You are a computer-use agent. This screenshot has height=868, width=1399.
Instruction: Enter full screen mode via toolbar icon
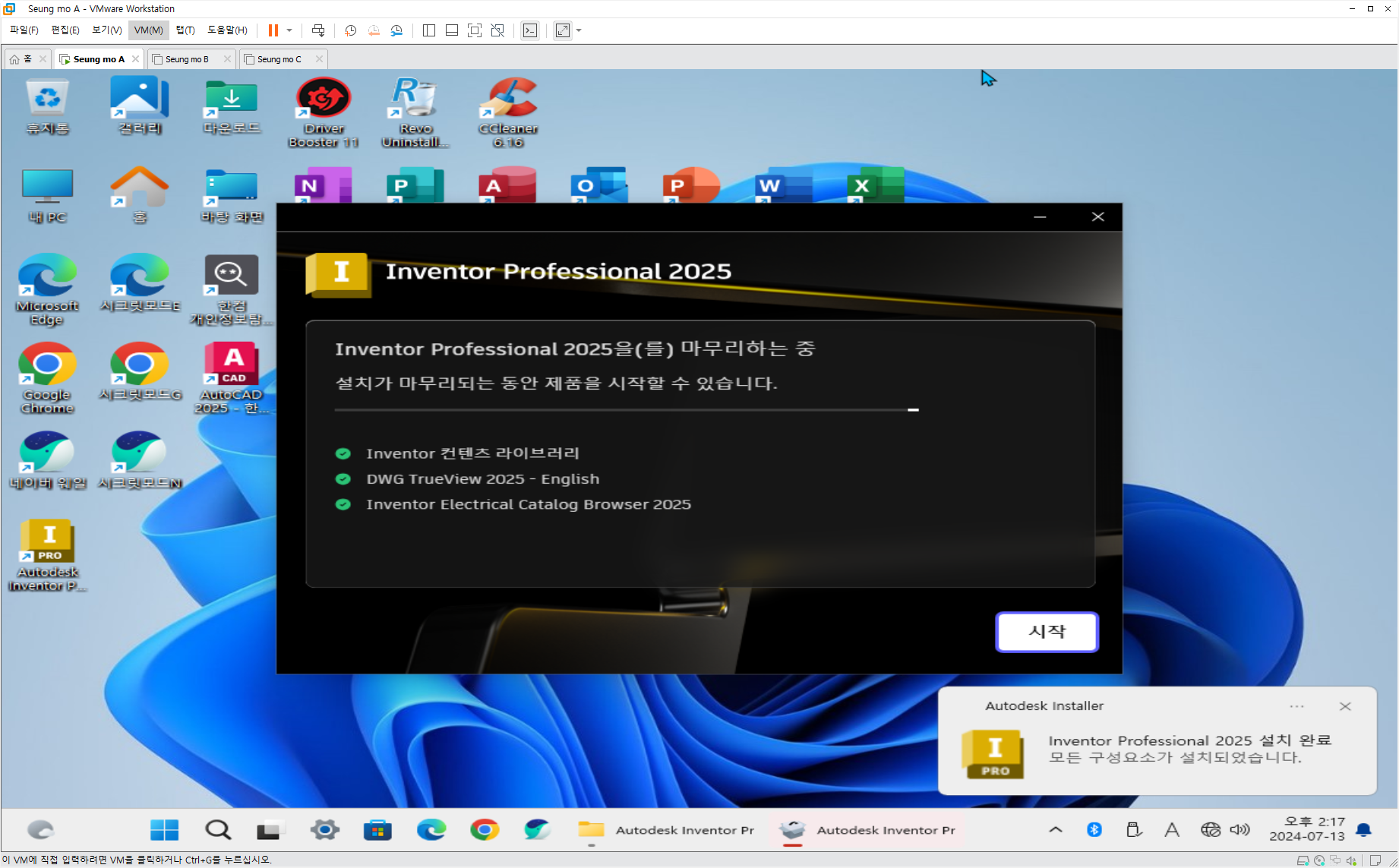[x=475, y=30]
